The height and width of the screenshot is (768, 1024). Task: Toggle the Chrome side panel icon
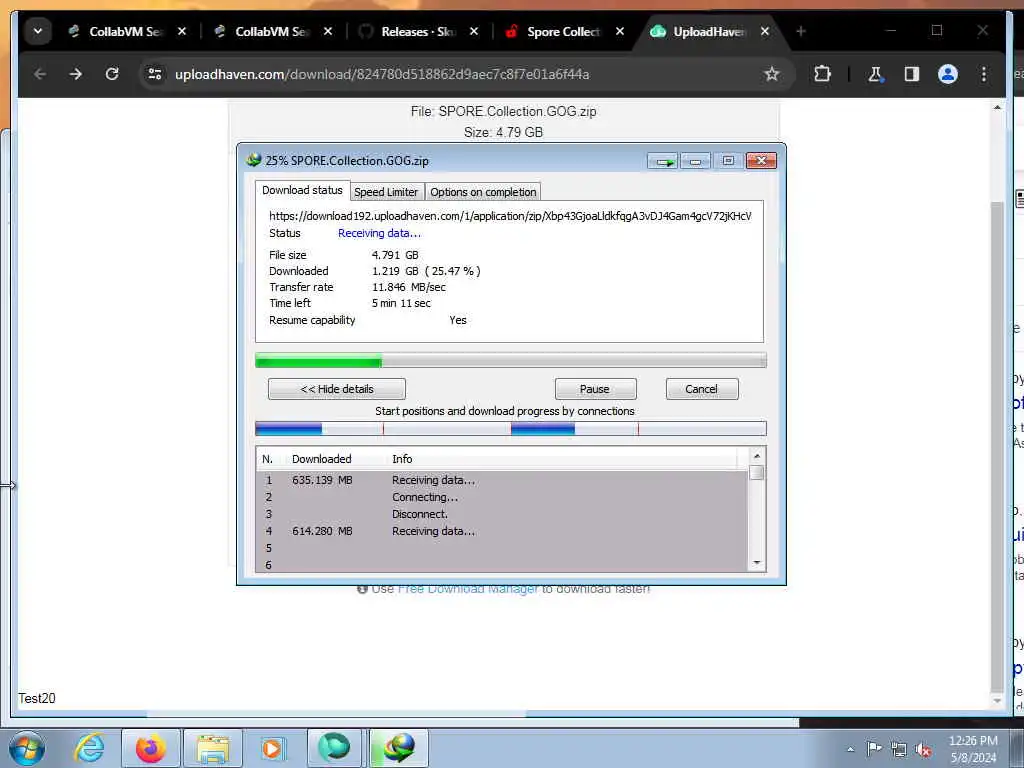912,74
